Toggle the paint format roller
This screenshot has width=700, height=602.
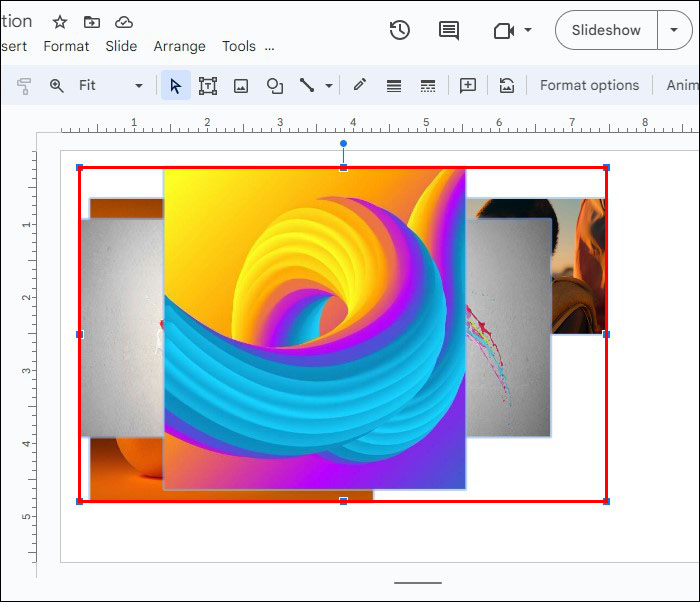point(23,86)
